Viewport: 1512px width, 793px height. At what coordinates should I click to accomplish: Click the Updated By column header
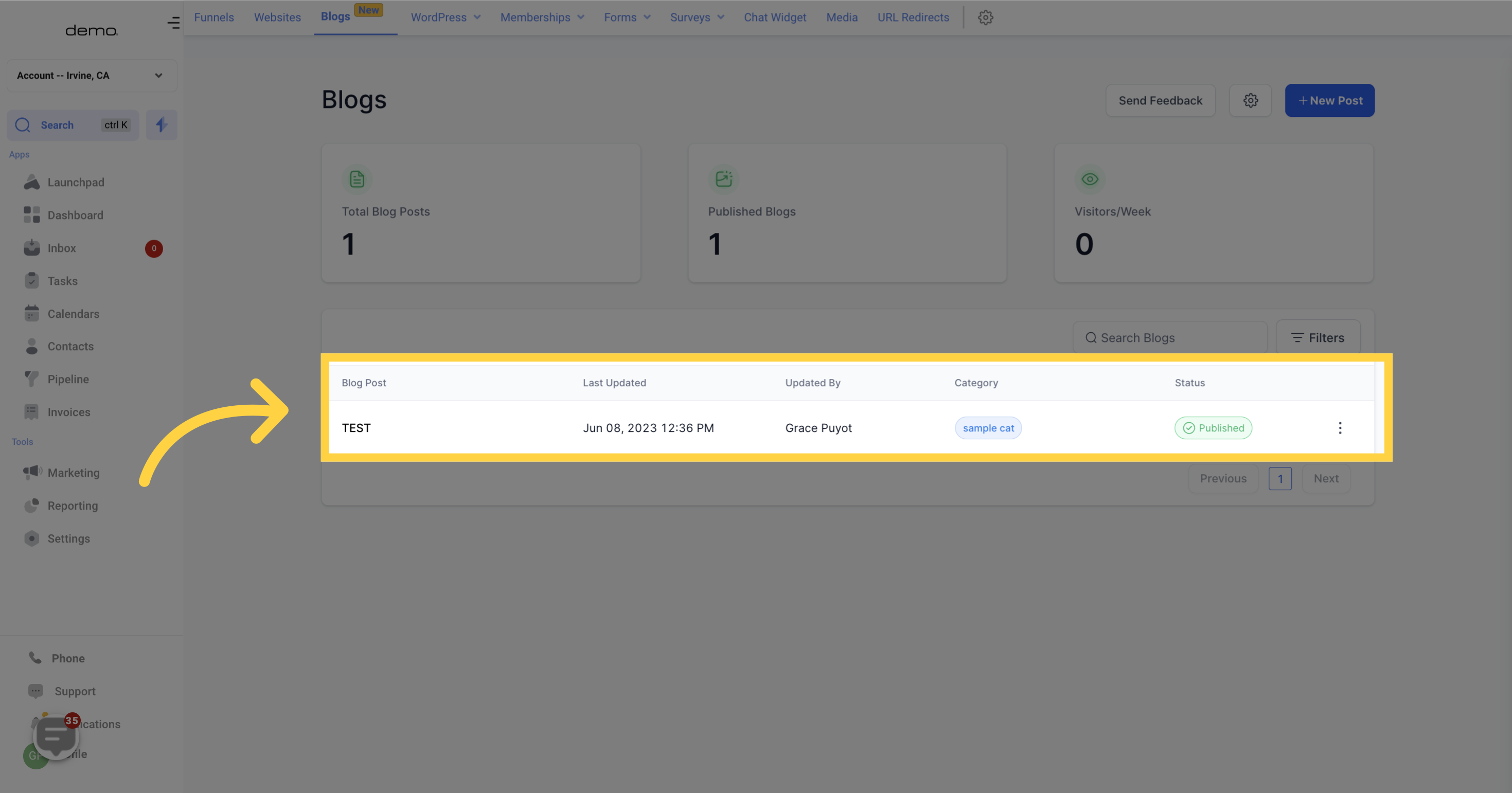(812, 383)
